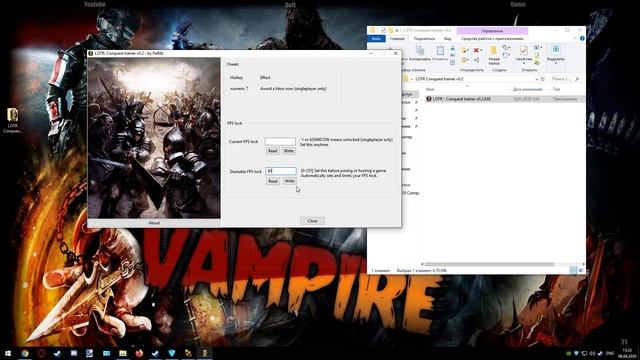Image resolution: width=640 pixels, height=360 pixels.
Task: Click the trainer app icon in the taskbar
Action: [x=204, y=353]
